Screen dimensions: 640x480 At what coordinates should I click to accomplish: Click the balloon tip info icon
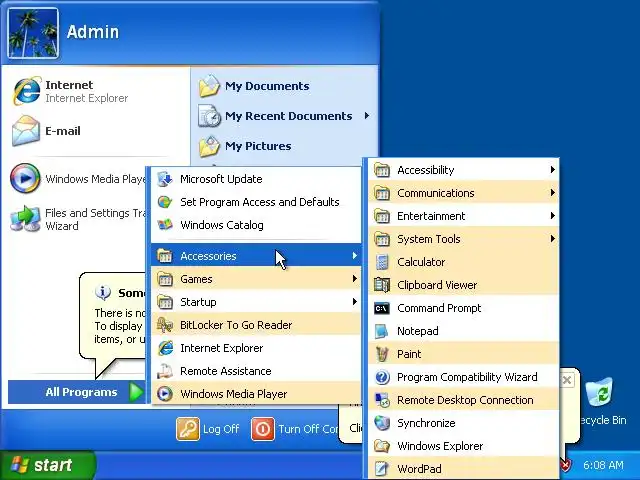click(103, 292)
